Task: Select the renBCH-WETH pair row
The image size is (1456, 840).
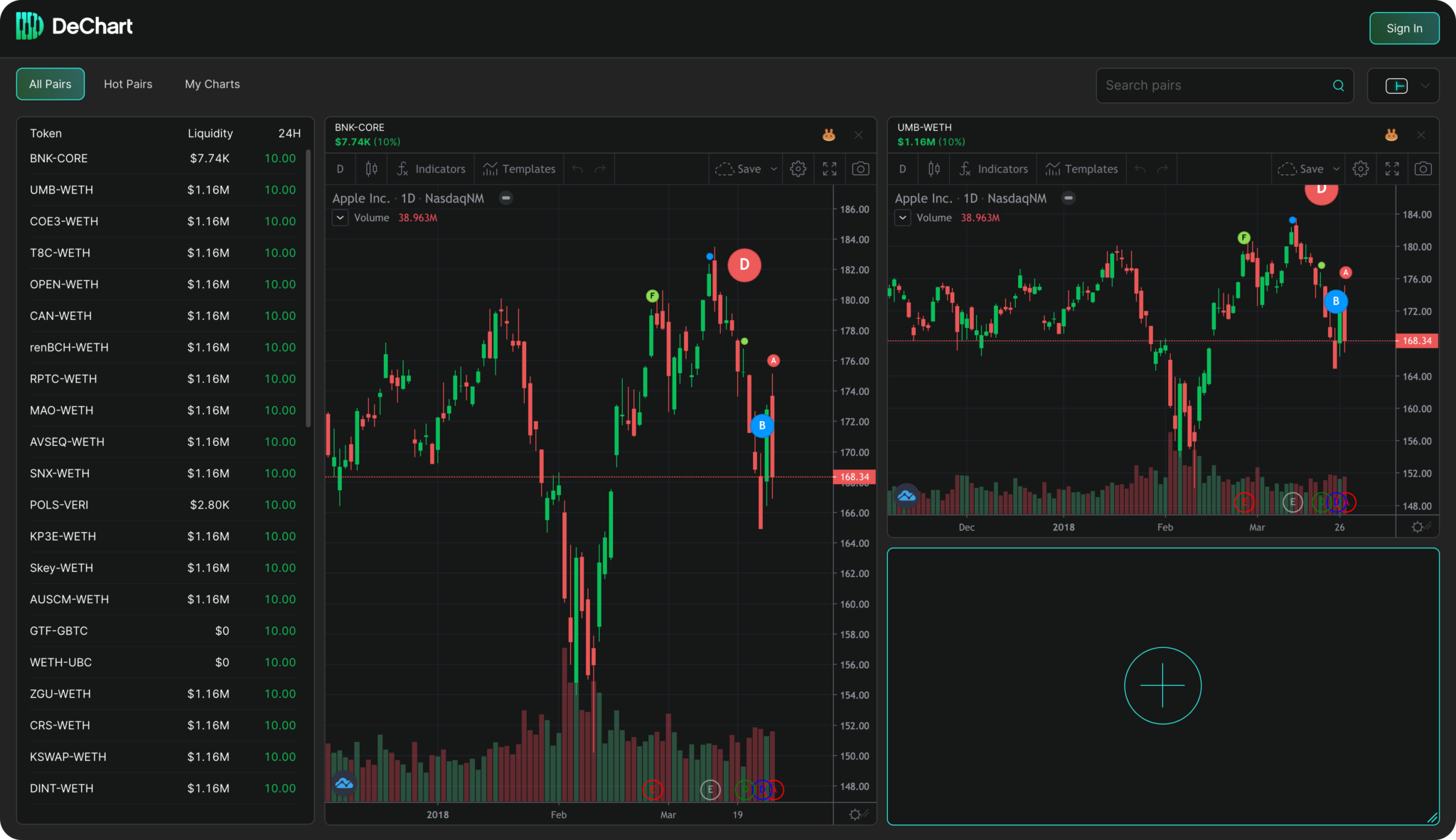Action: (x=163, y=347)
